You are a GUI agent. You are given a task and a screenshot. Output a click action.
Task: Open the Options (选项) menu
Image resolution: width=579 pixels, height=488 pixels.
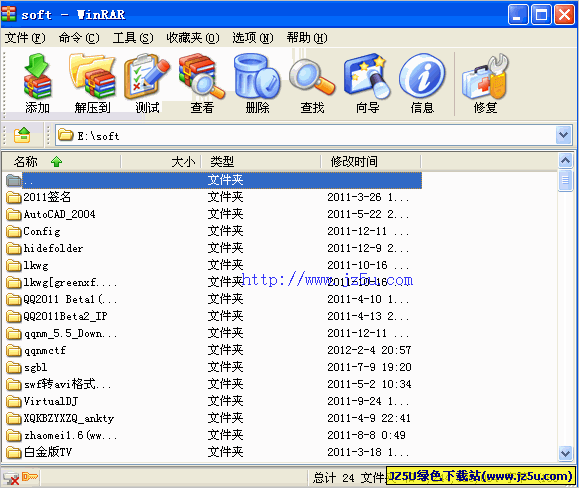pos(253,38)
